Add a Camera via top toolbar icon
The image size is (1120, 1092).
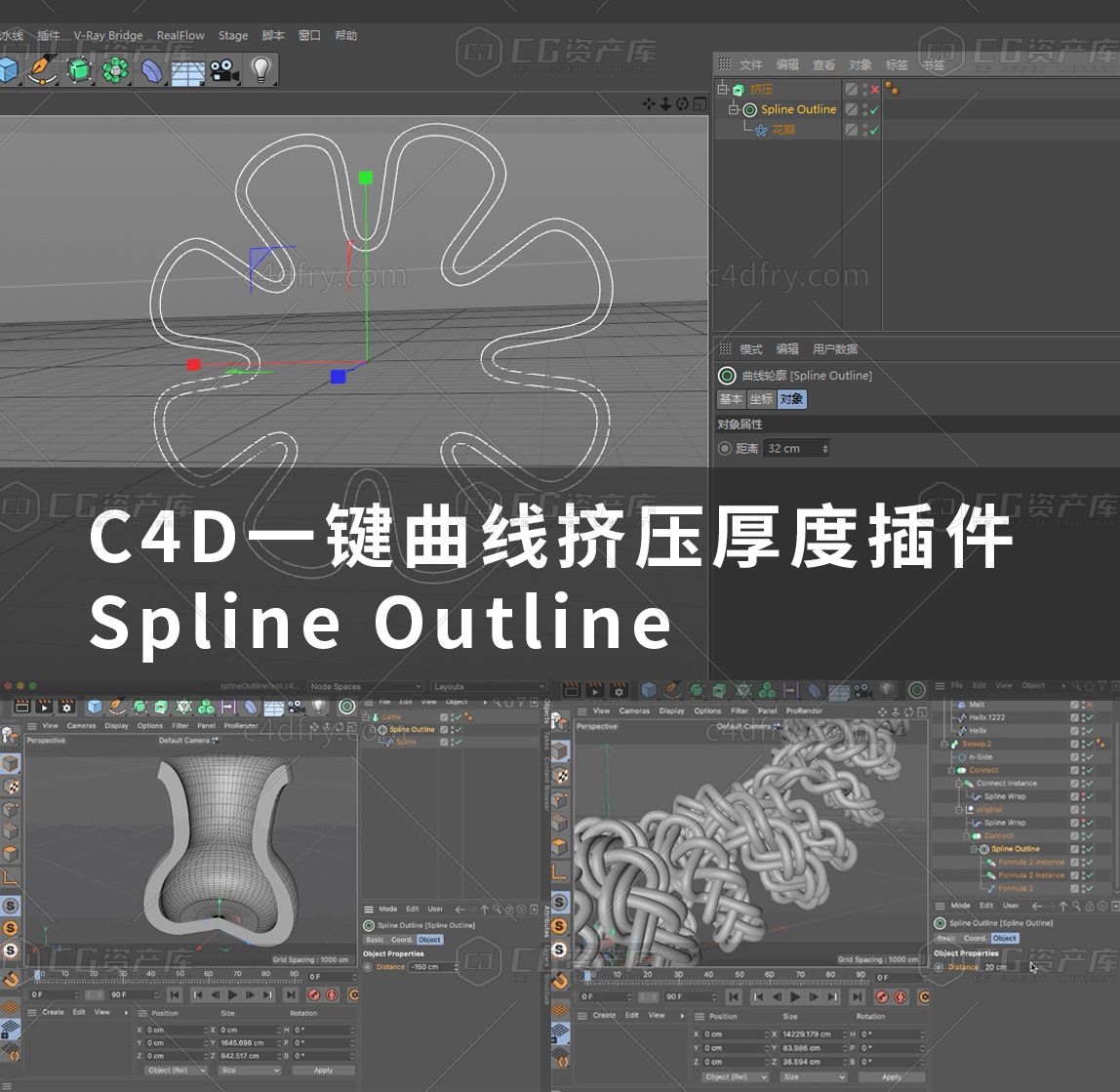pyautogui.click(x=224, y=70)
